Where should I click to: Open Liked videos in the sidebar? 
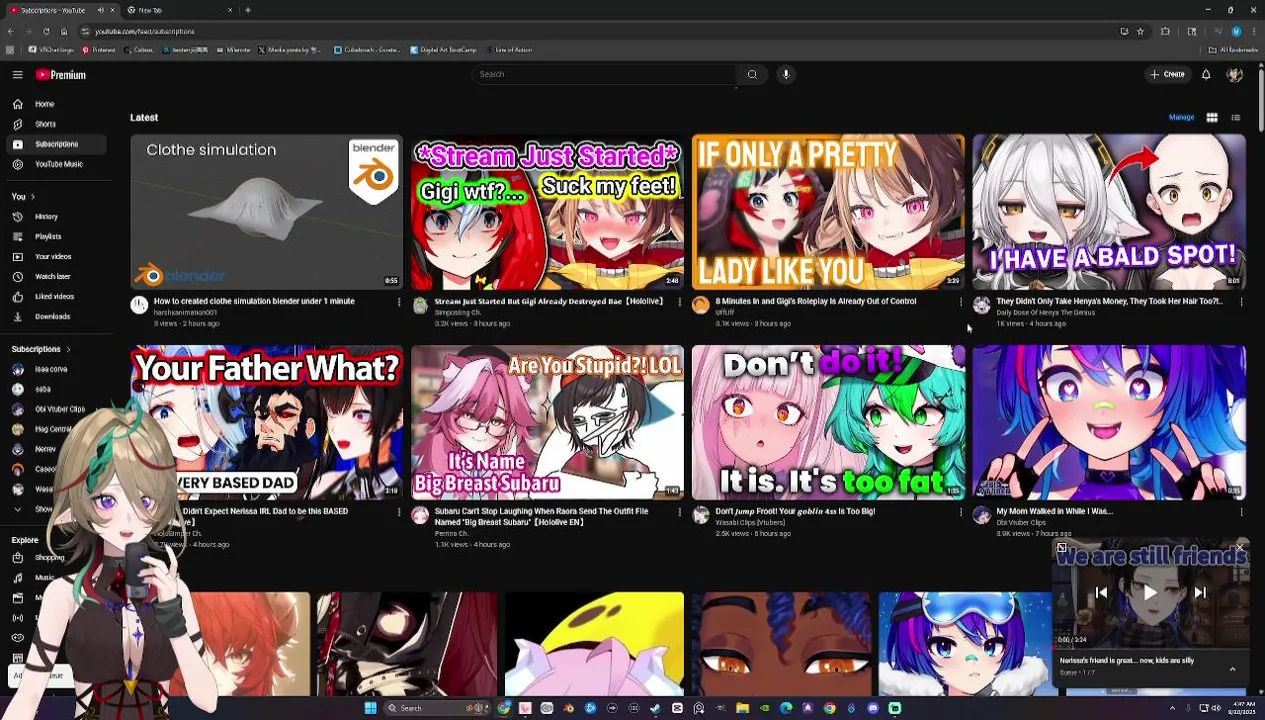point(54,297)
